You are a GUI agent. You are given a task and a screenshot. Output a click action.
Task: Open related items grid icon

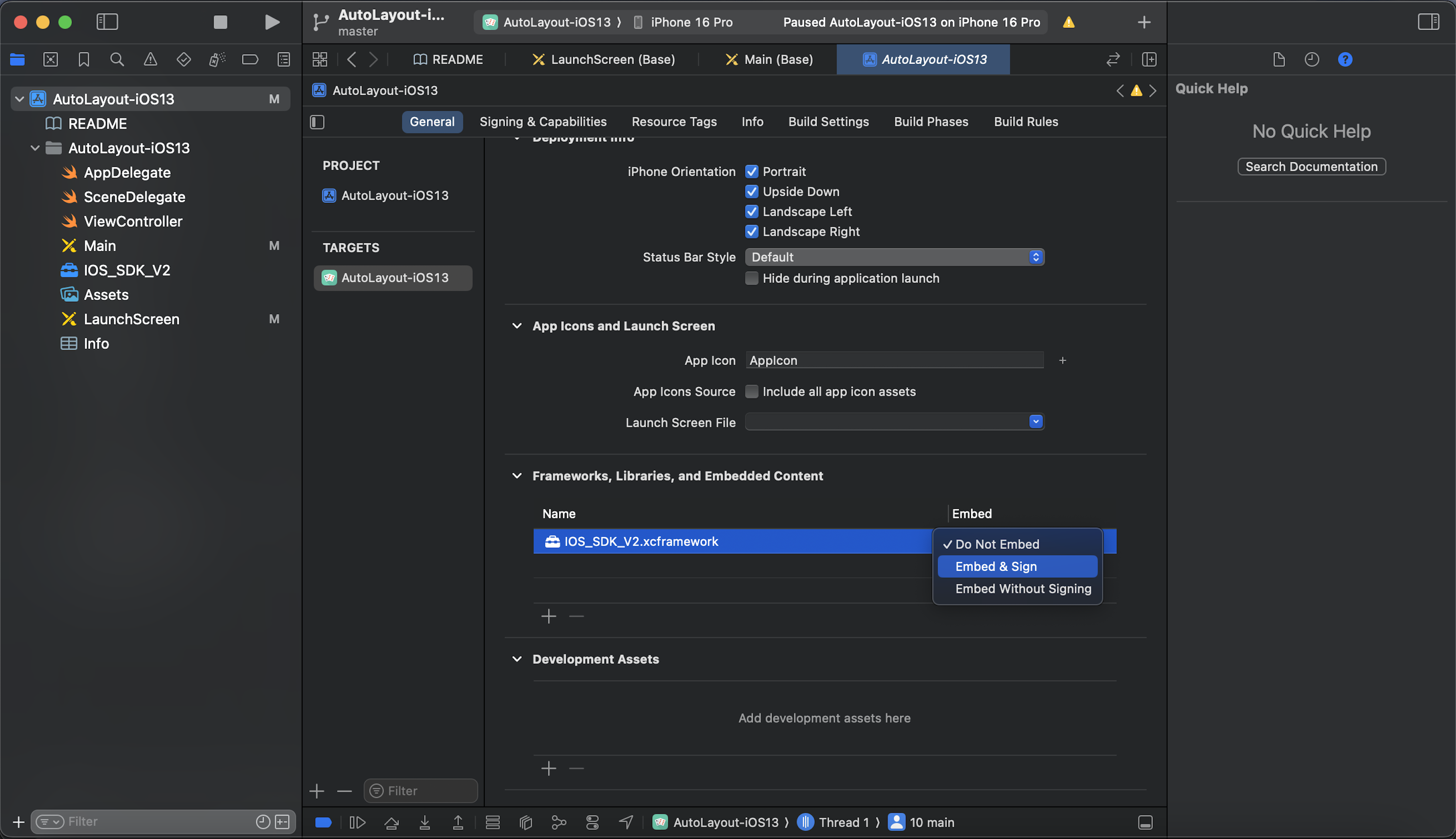[x=320, y=59]
